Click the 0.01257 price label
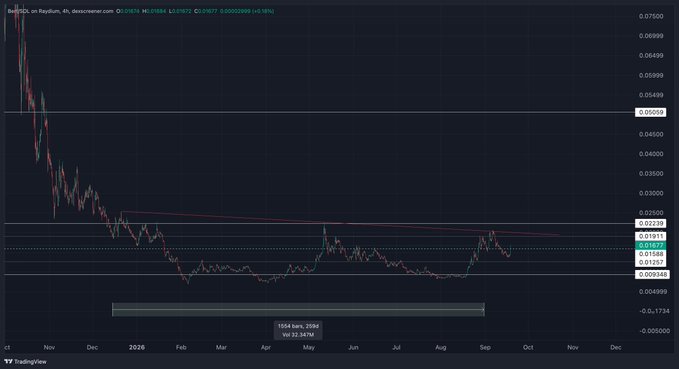Image resolution: width=679 pixels, height=369 pixels. [x=651, y=262]
